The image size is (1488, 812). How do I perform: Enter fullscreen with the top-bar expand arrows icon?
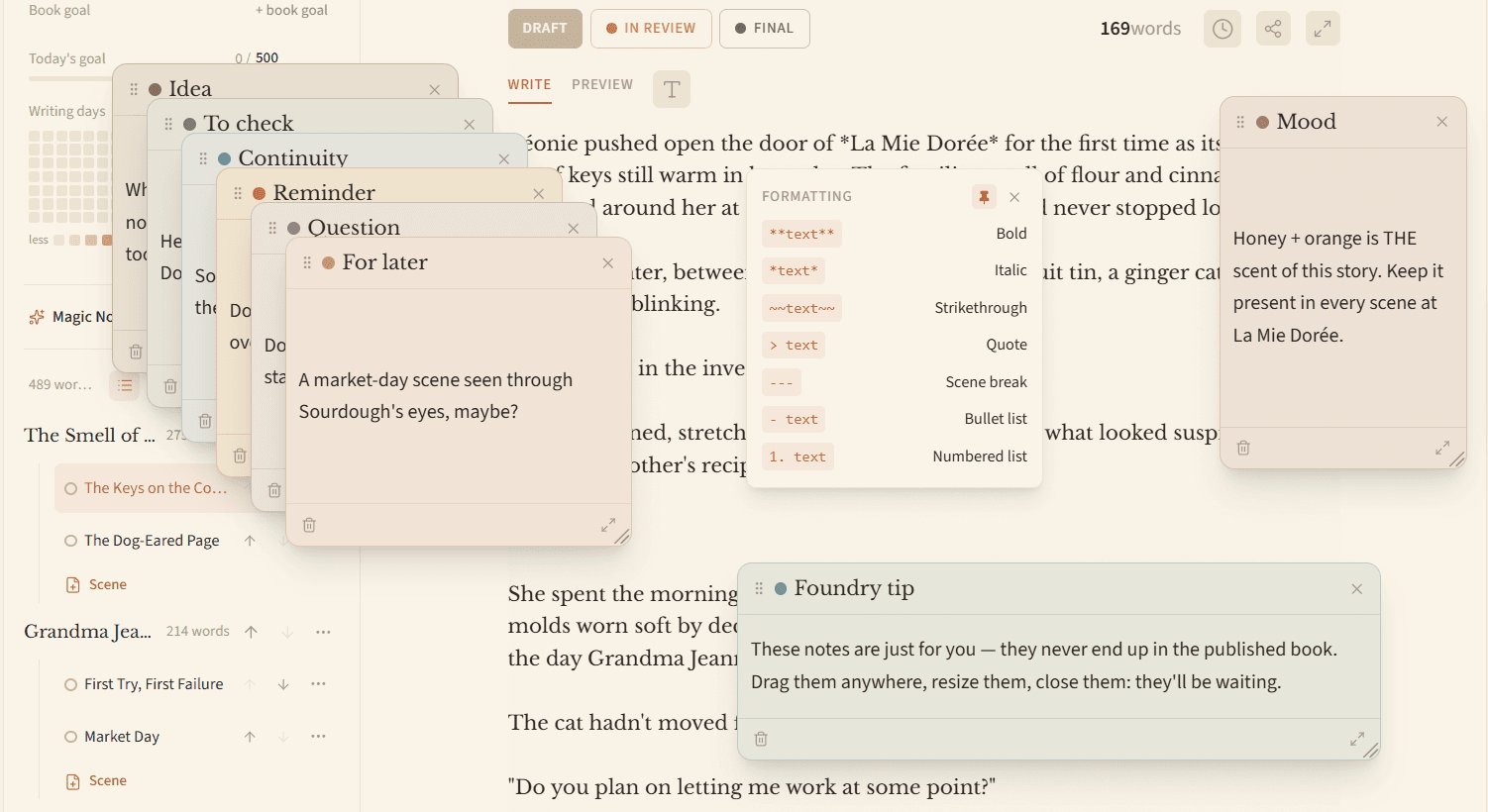point(1323,29)
